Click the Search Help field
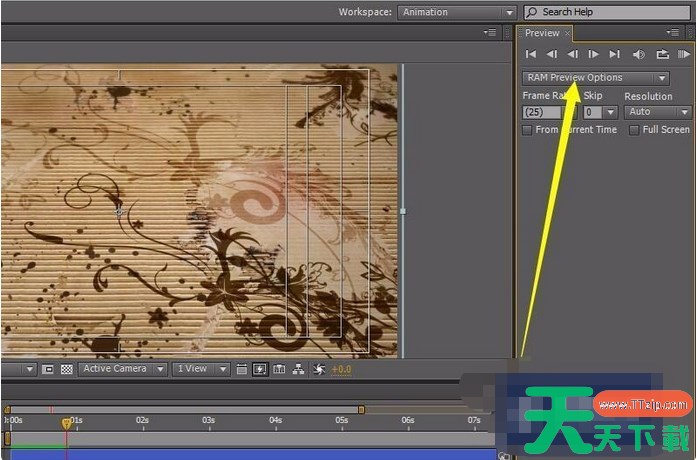 [608, 12]
